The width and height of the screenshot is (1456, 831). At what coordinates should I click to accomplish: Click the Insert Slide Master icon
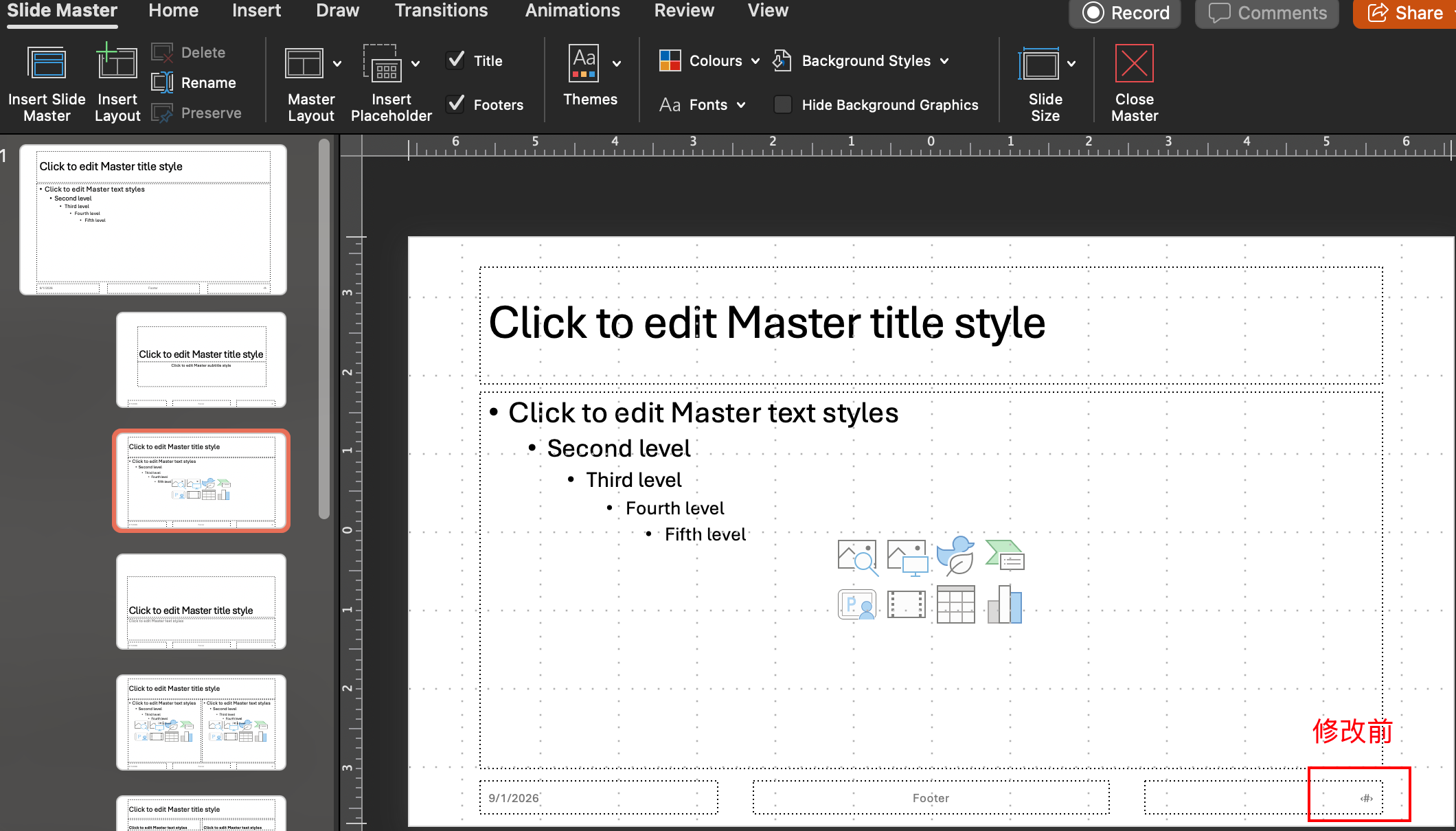pos(47,64)
